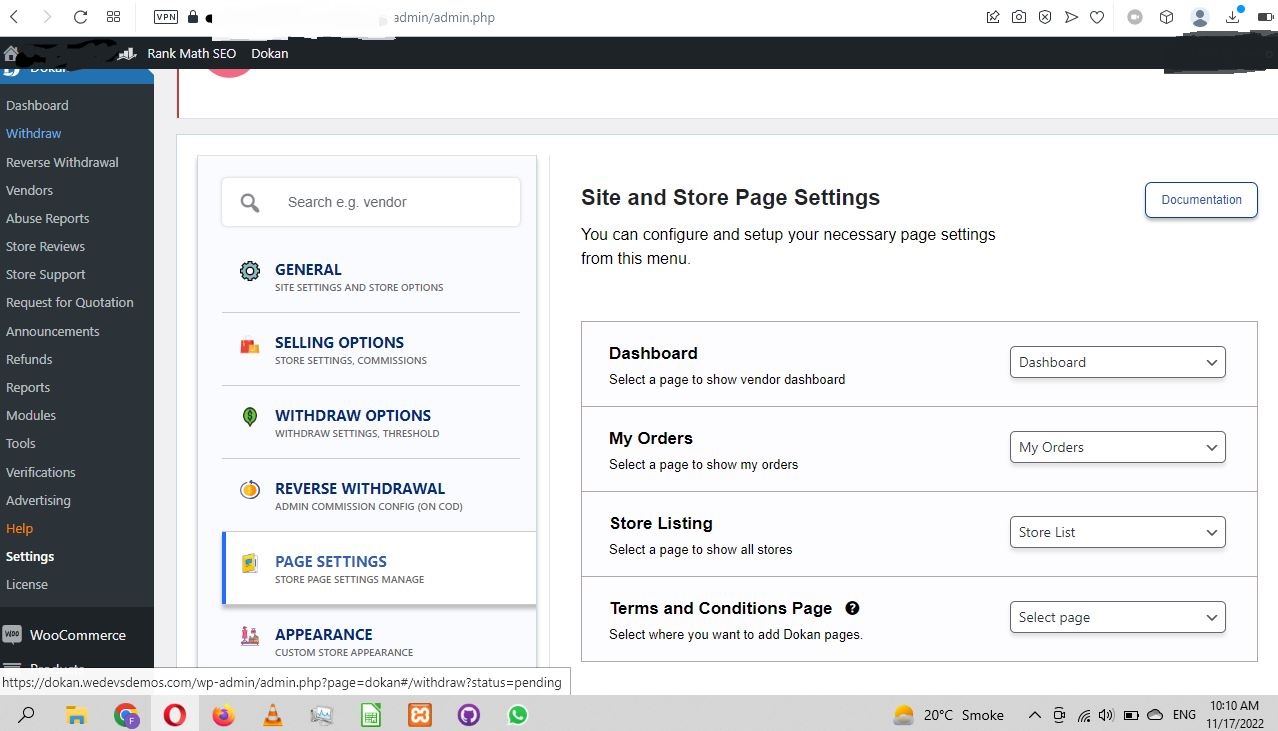Open the Dokan menu in the admin bar

point(269,53)
